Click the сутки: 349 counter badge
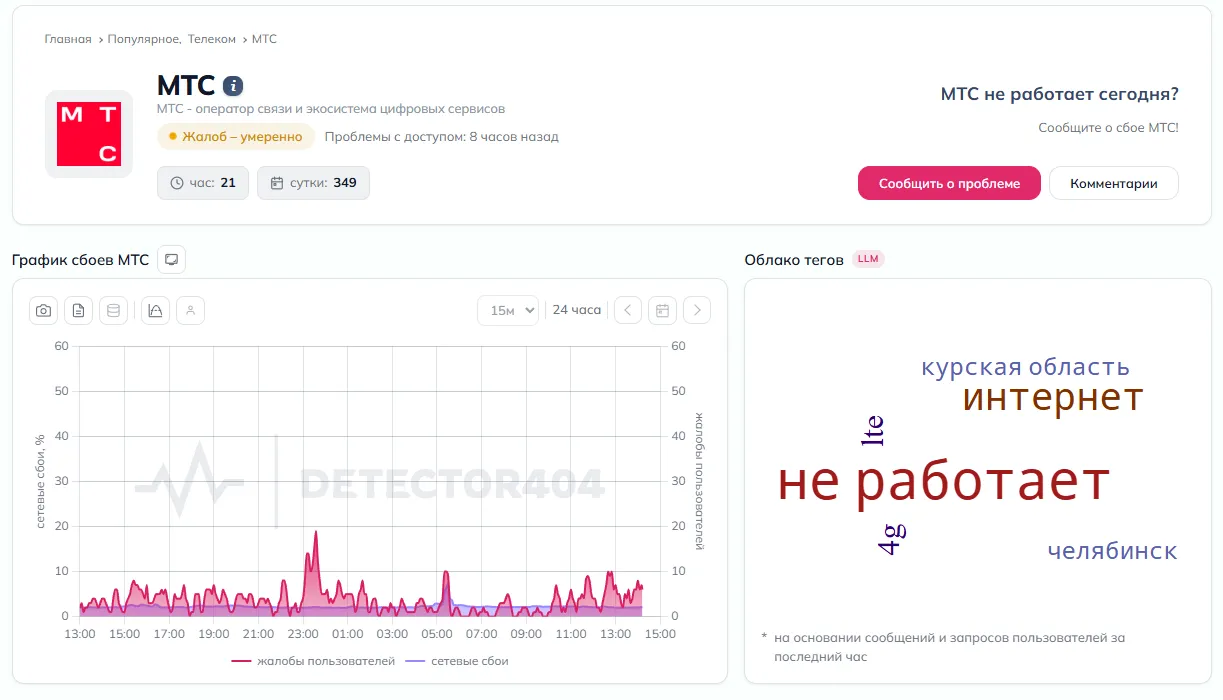 [313, 183]
